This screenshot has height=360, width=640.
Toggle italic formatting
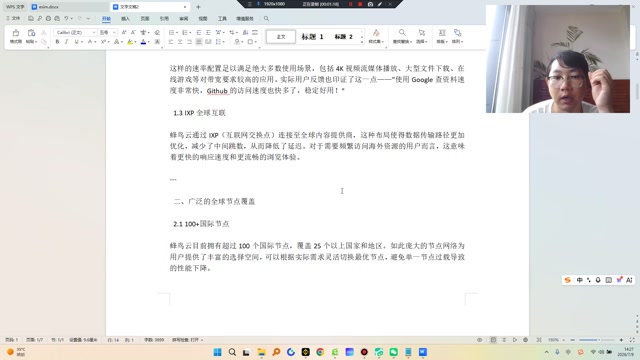(66, 42)
